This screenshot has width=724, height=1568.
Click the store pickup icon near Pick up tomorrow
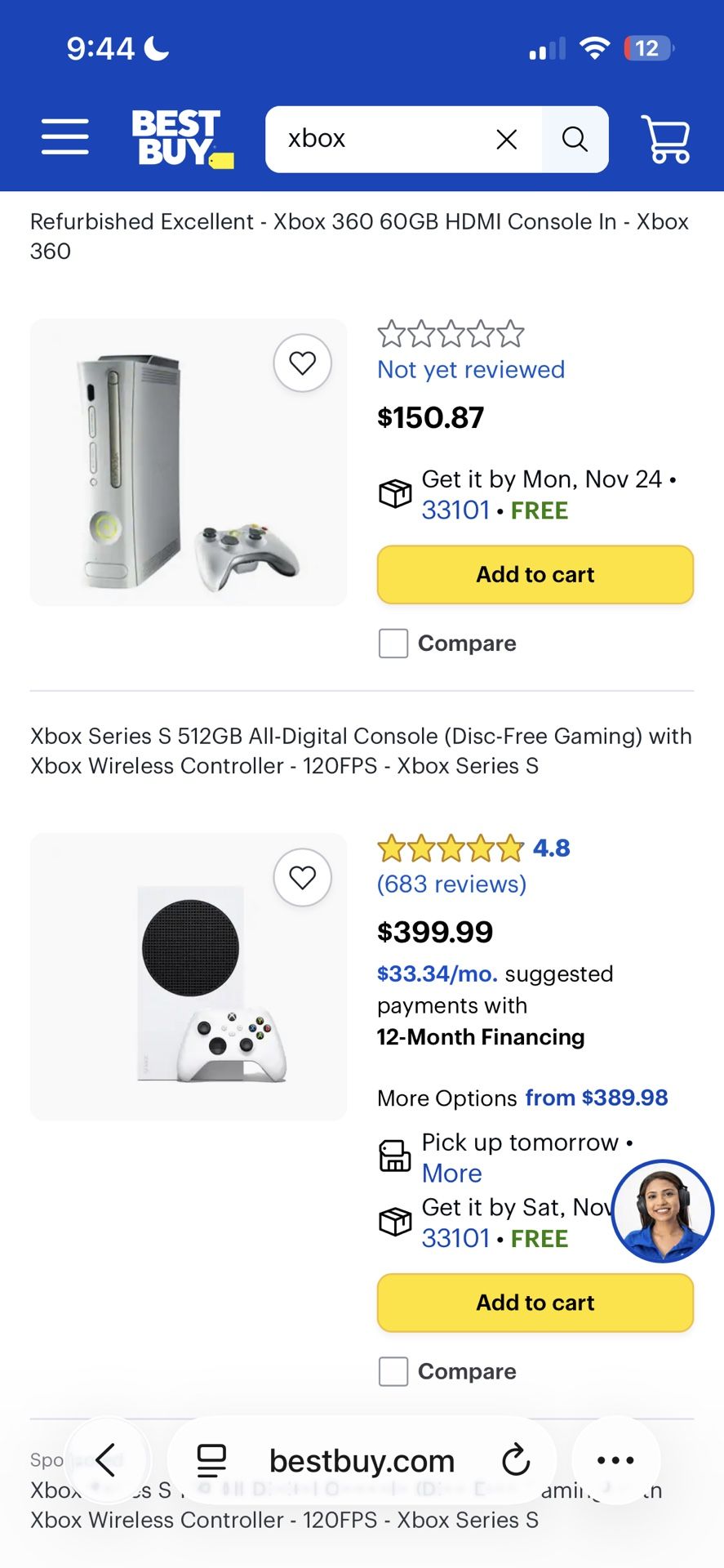[x=394, y=1156]
